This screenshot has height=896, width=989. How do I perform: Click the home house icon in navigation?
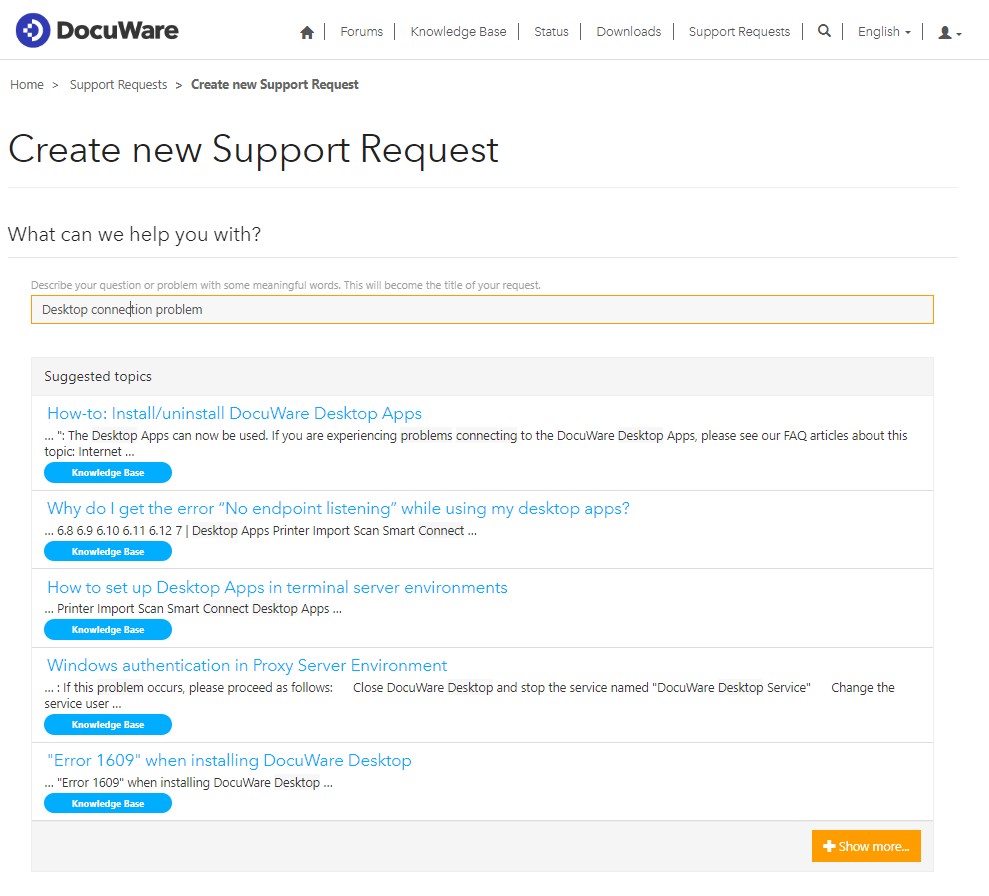(307, 31)
